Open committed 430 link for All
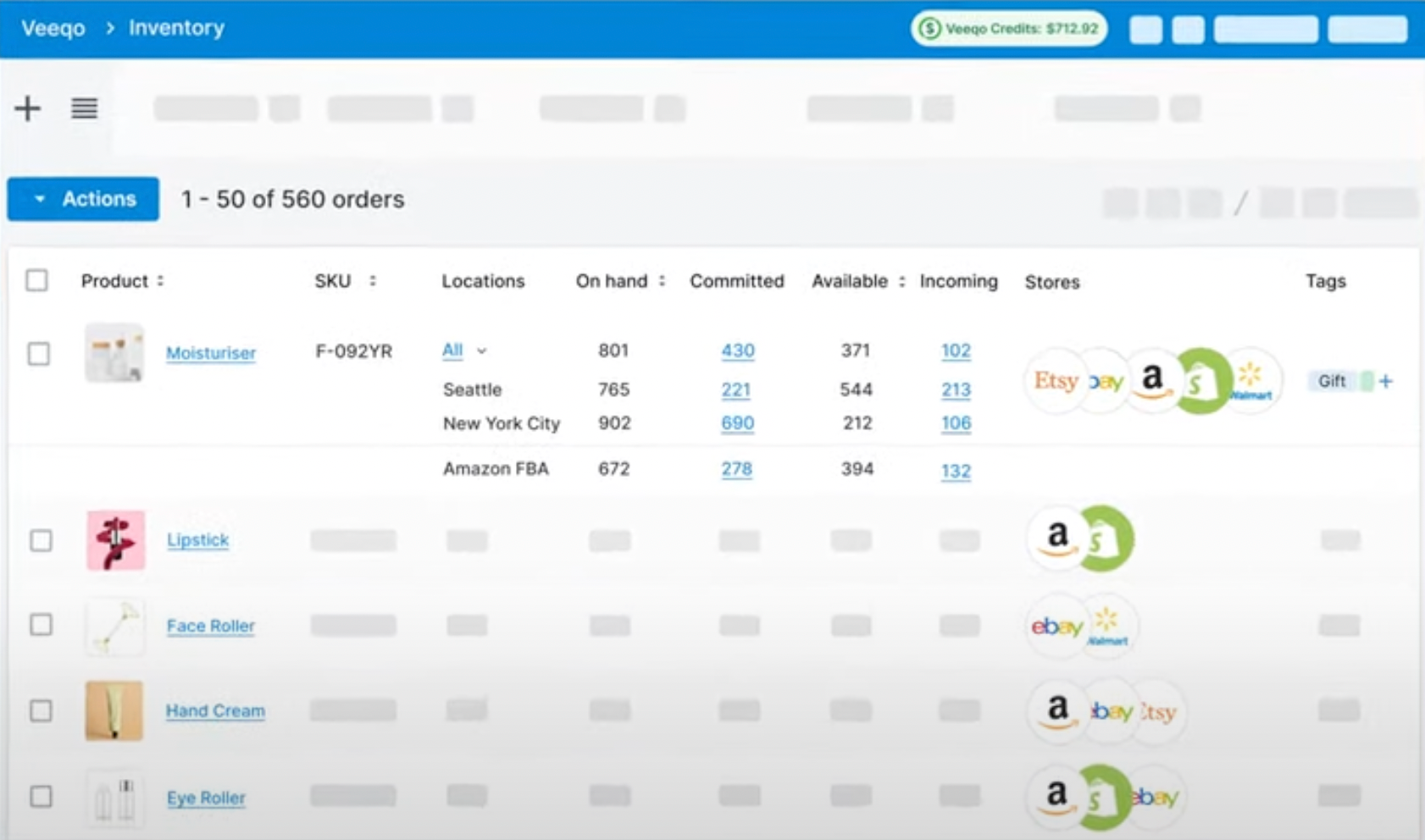The image size is (1425, 840). click(x=738, y=351)
